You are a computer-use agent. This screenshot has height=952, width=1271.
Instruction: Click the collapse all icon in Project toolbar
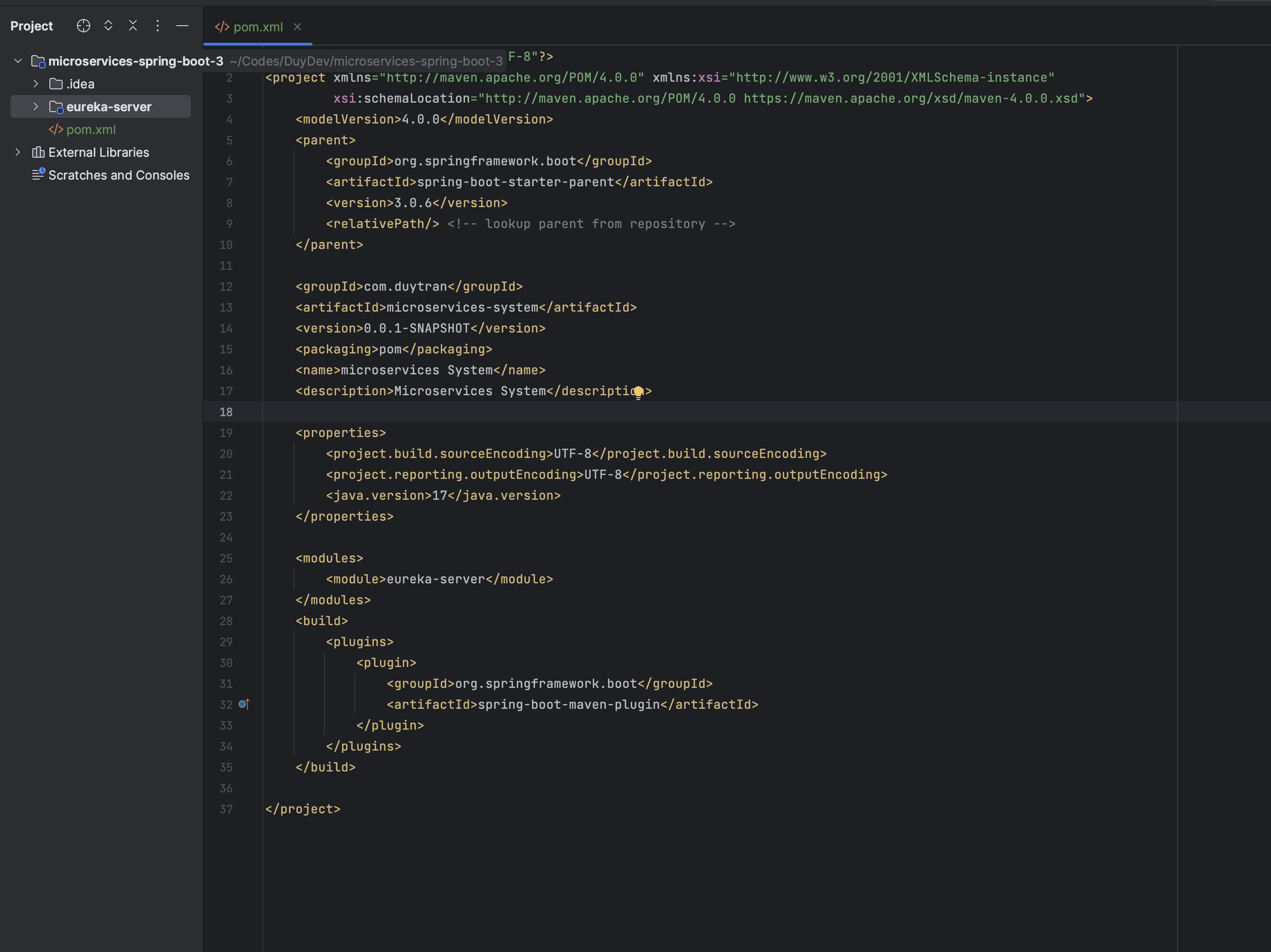(133, 25)
